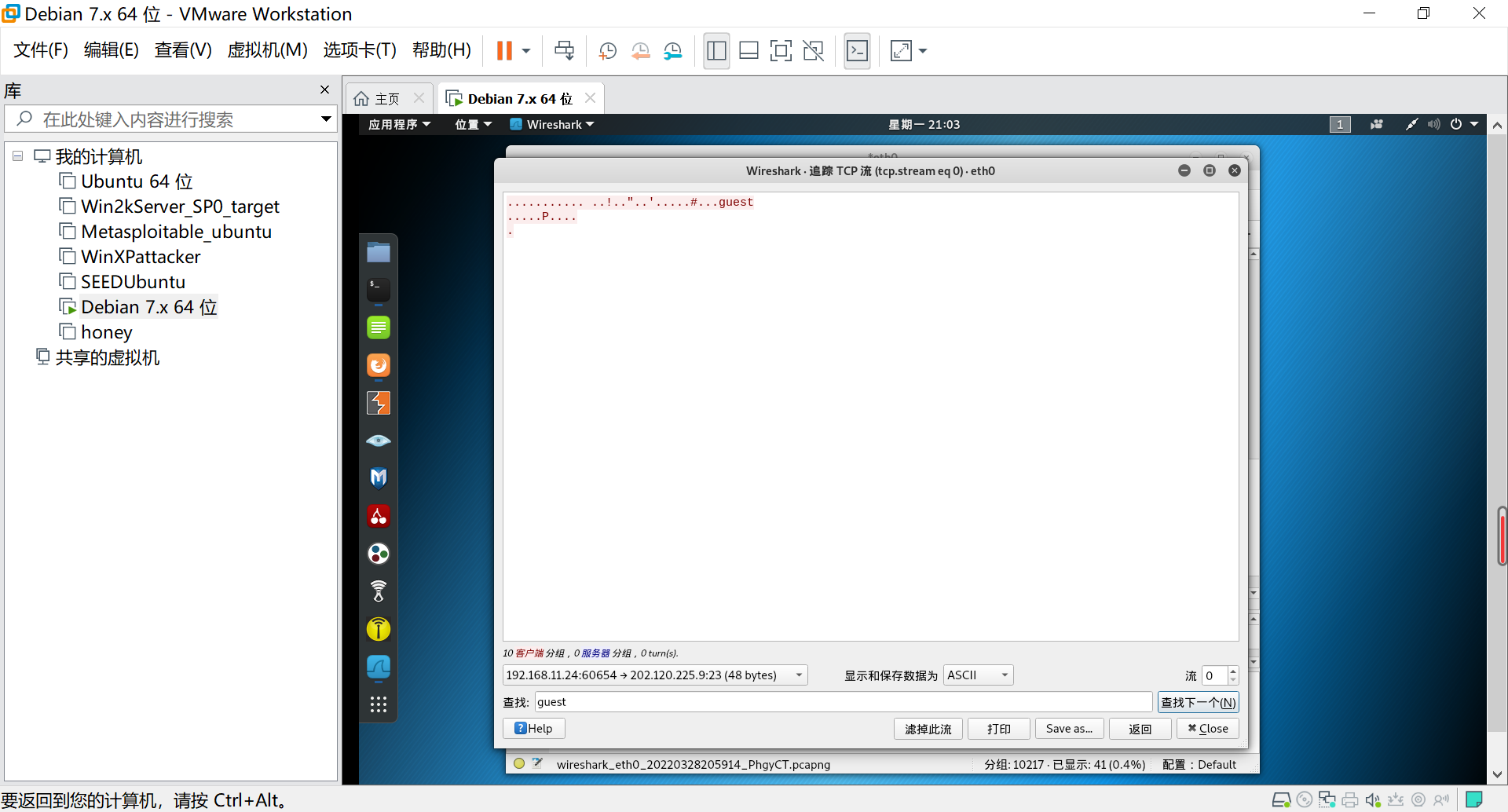
Task: Open Files from the Kali dock
Action: [379, 252]
